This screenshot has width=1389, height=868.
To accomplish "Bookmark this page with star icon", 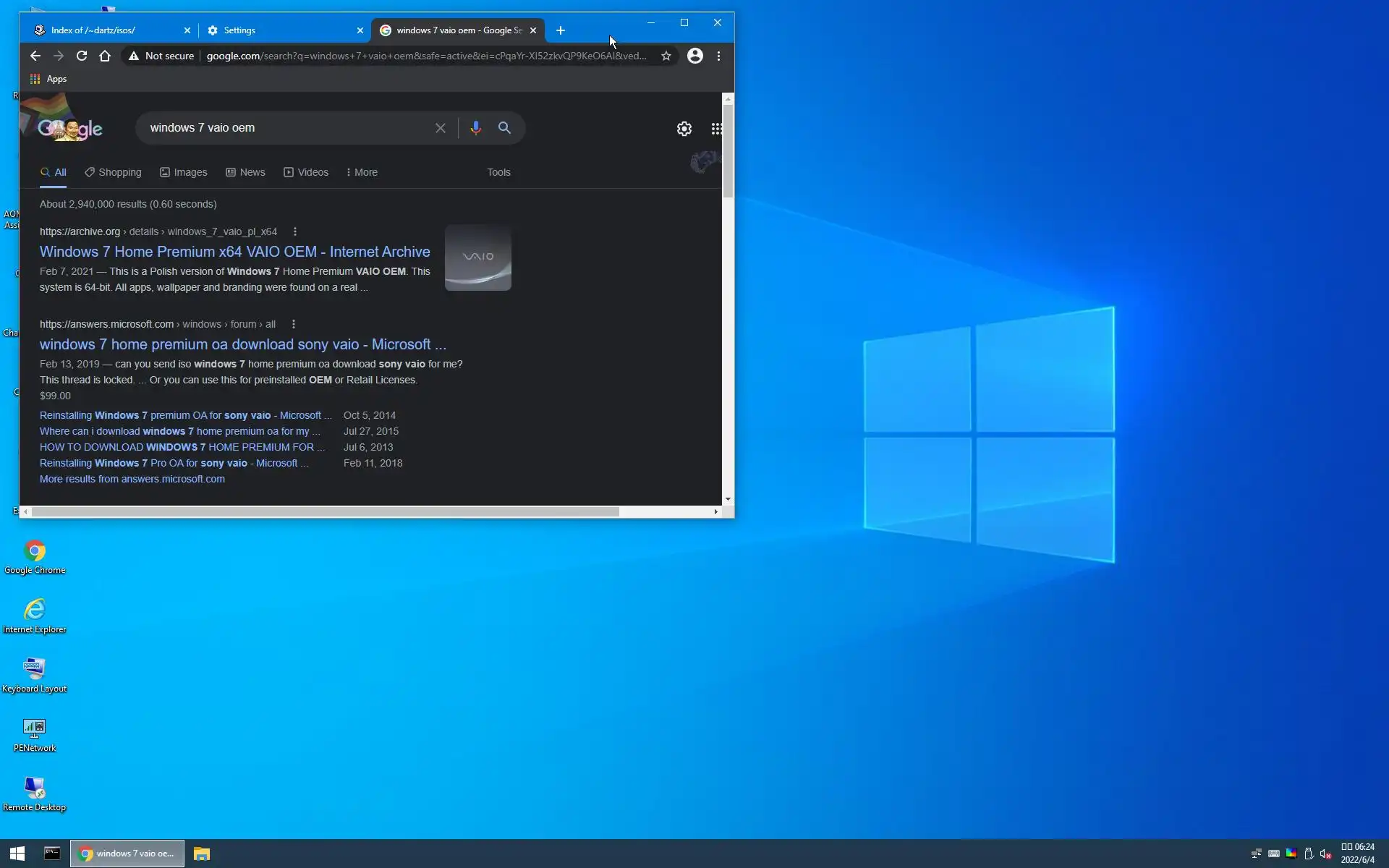I will pos(666,56).
